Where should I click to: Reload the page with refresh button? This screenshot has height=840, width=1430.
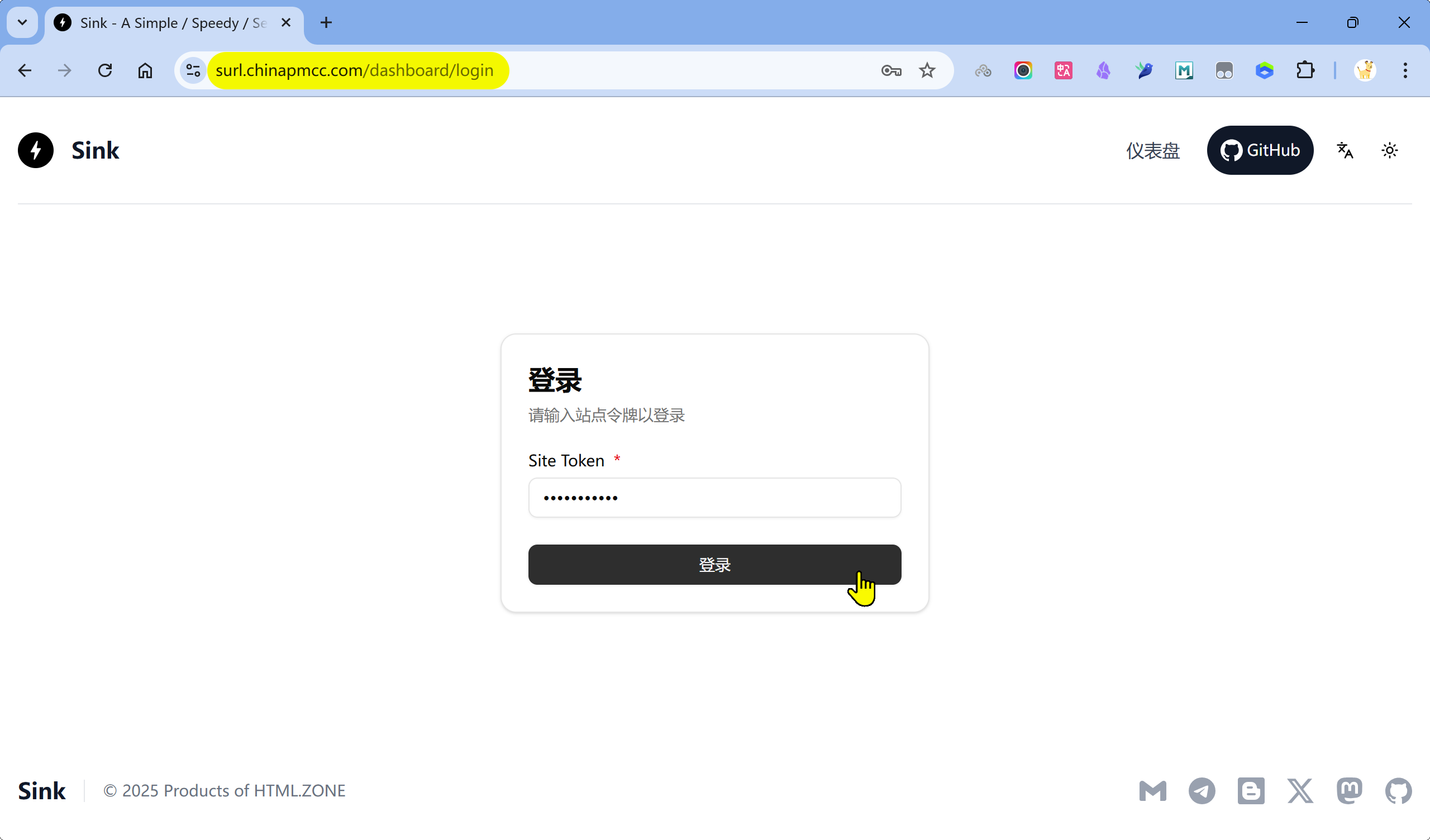point(105,70)
